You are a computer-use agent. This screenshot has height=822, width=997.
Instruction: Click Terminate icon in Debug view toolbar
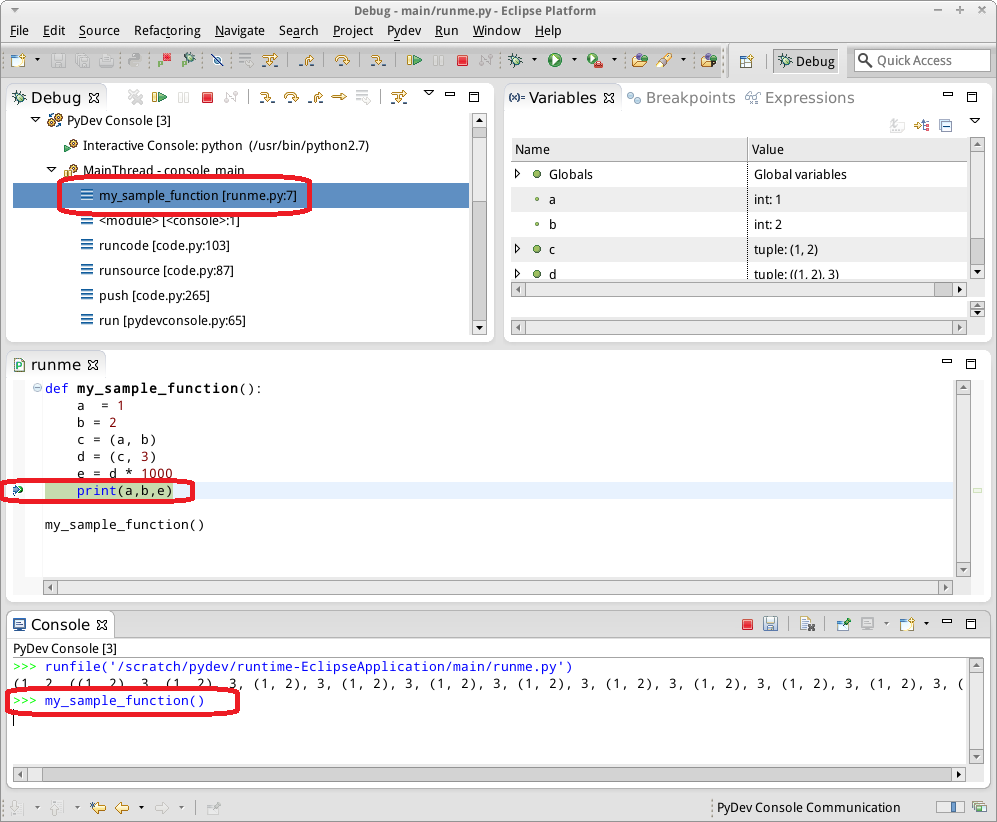[x=207, y=97]
